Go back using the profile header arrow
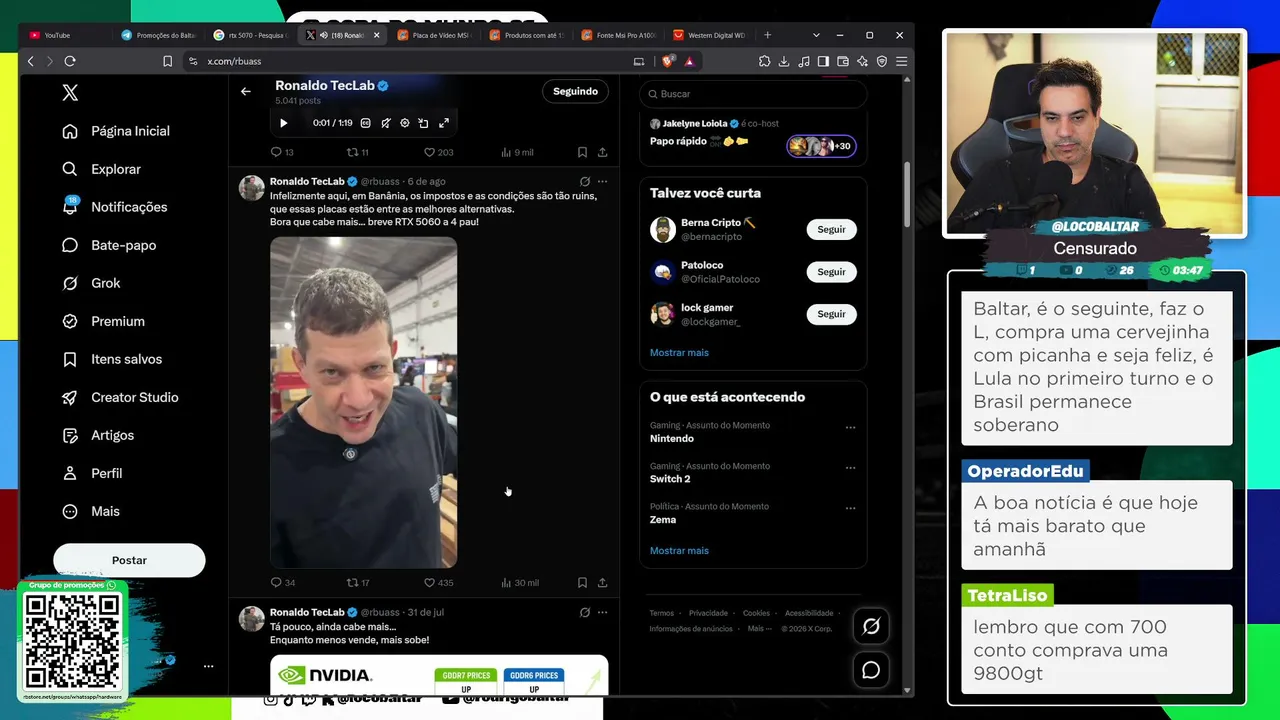This screenshot has width=1280, height=720. (x=246, y=91)
